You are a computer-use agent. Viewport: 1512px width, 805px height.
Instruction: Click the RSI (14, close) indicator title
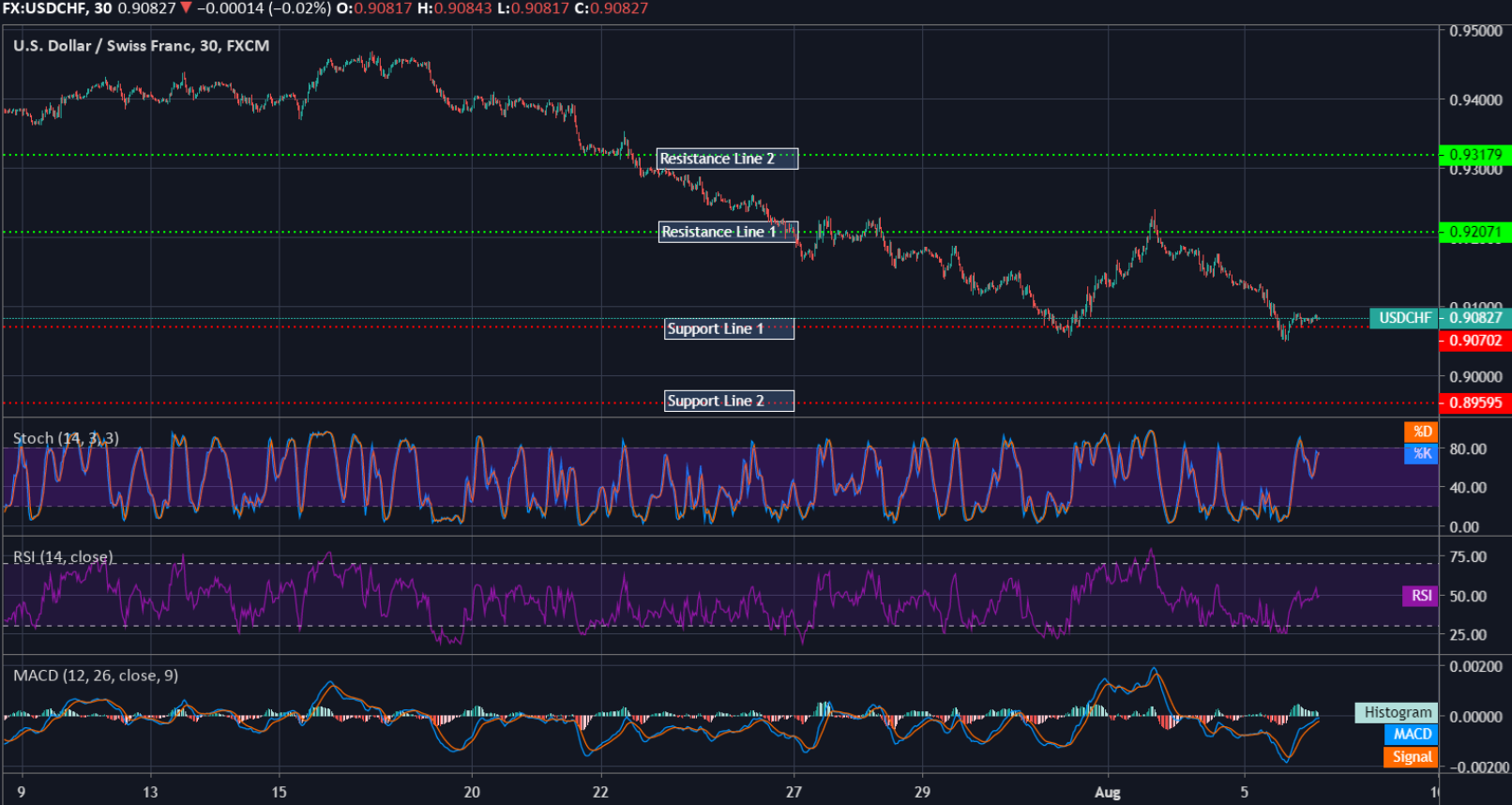point(63,556)
